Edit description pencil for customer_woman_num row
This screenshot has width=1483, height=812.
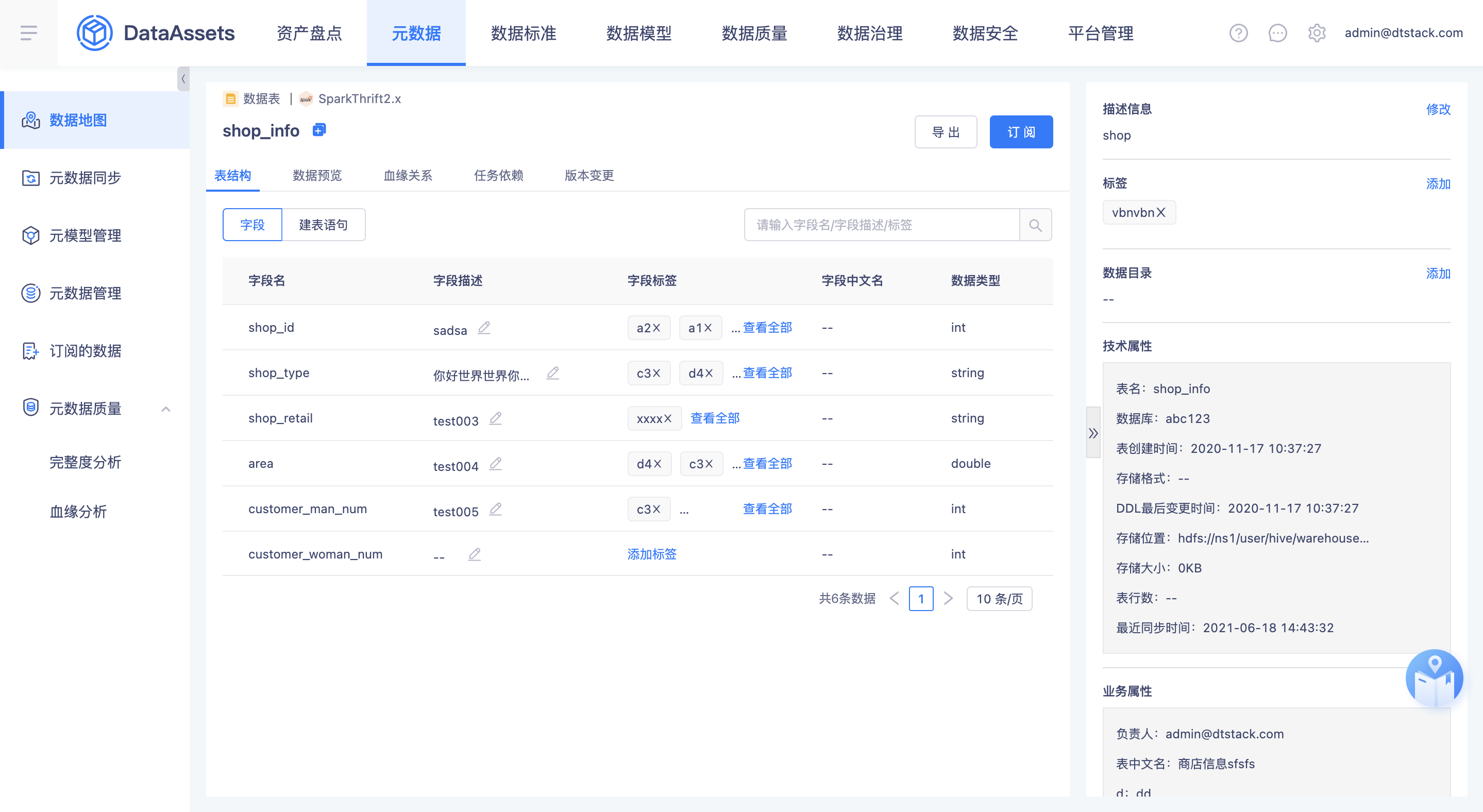[475, 554]
